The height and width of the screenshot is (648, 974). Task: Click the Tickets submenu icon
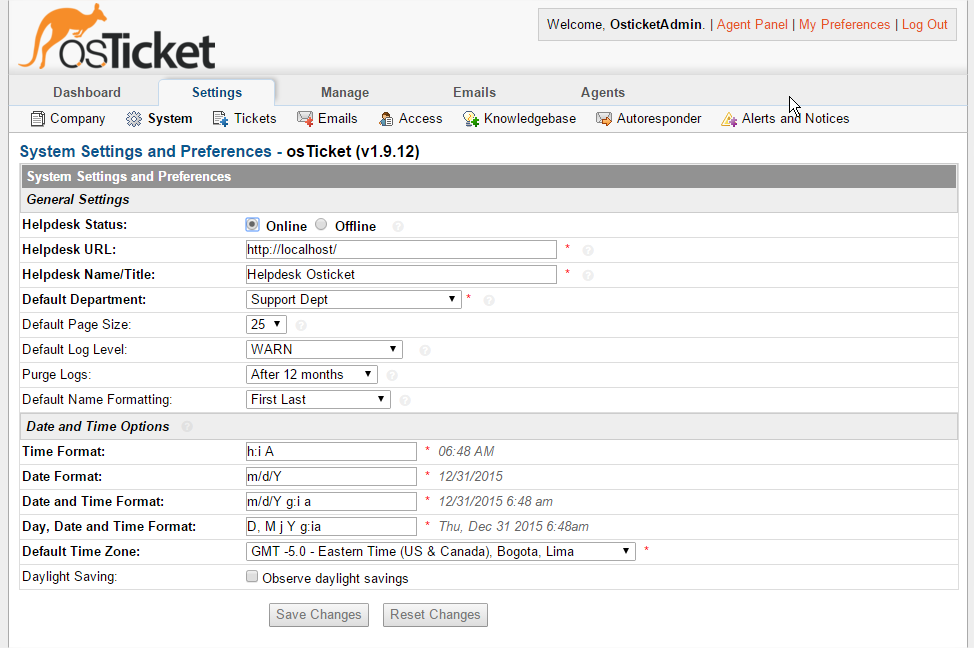[x=221, y=119]
